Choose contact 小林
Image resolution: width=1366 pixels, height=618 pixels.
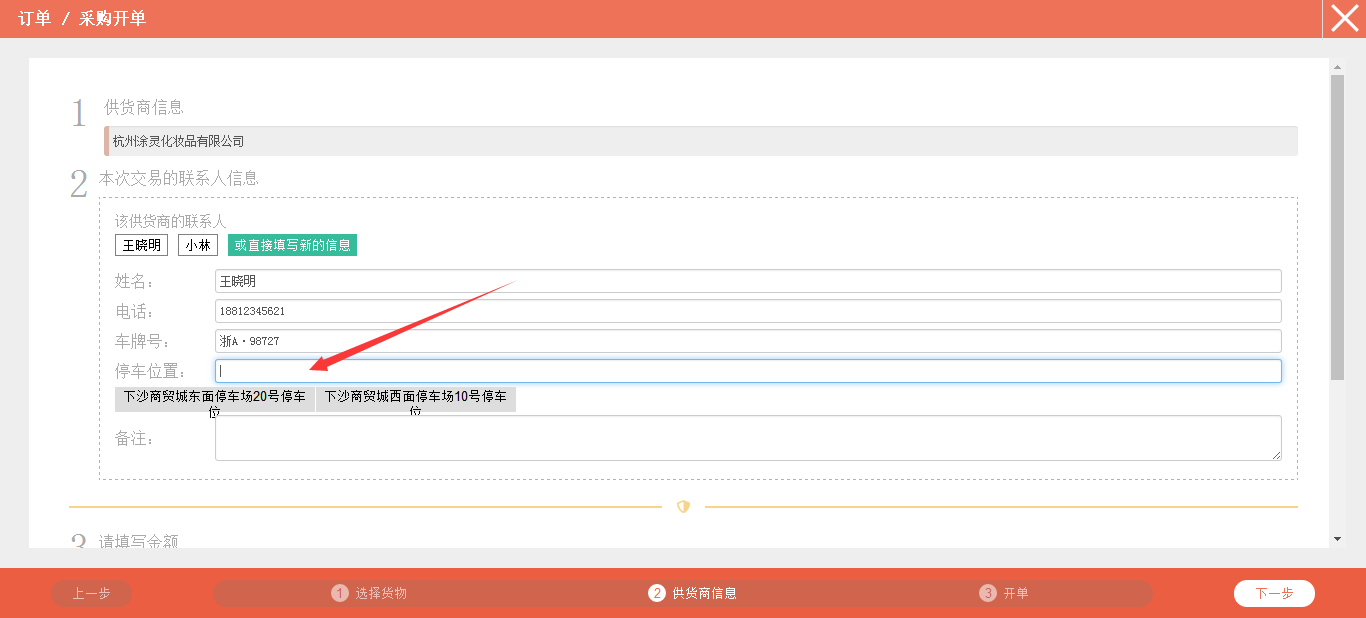click(198, 245)
